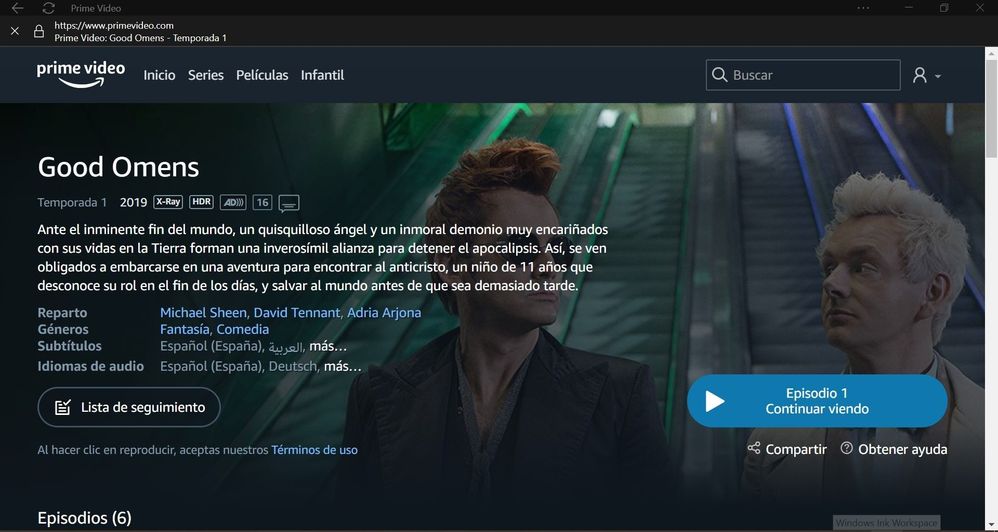
Task: Click the subtitles speech bubble badge
Action: (x=289, y=204)
